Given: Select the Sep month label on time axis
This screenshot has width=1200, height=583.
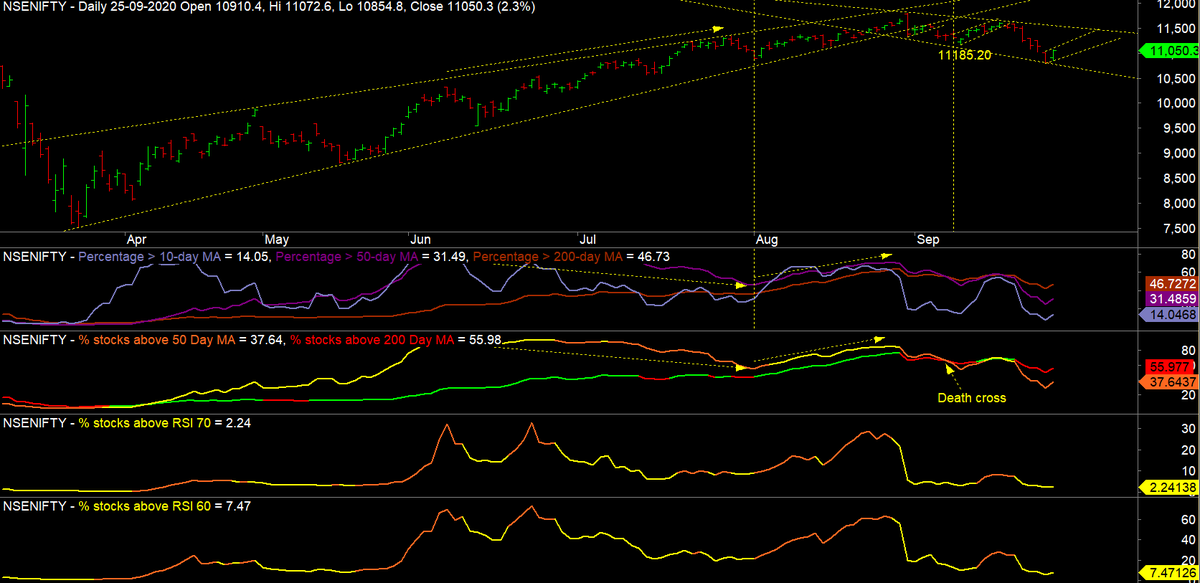Looking at the screenshot, I should (929, 240).
